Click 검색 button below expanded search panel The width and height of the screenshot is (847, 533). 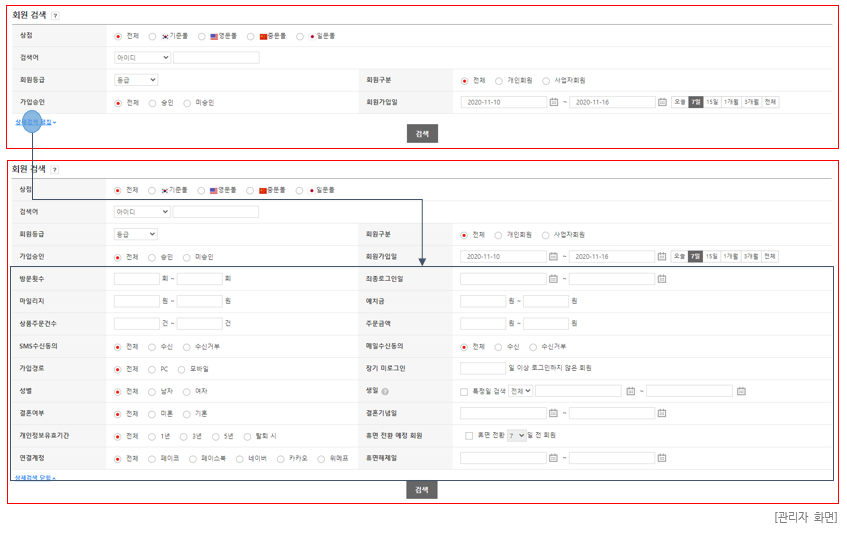tap(422, 490)
